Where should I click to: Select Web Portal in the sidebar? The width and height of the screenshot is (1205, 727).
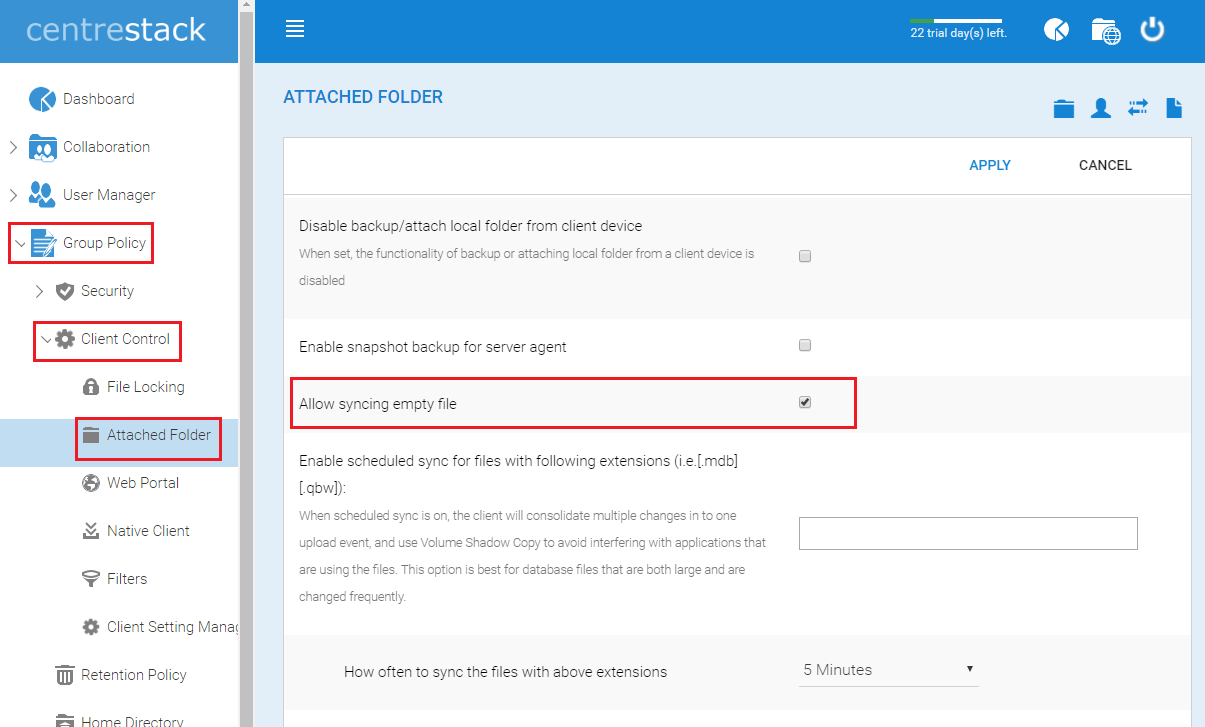tap(143, 483)
